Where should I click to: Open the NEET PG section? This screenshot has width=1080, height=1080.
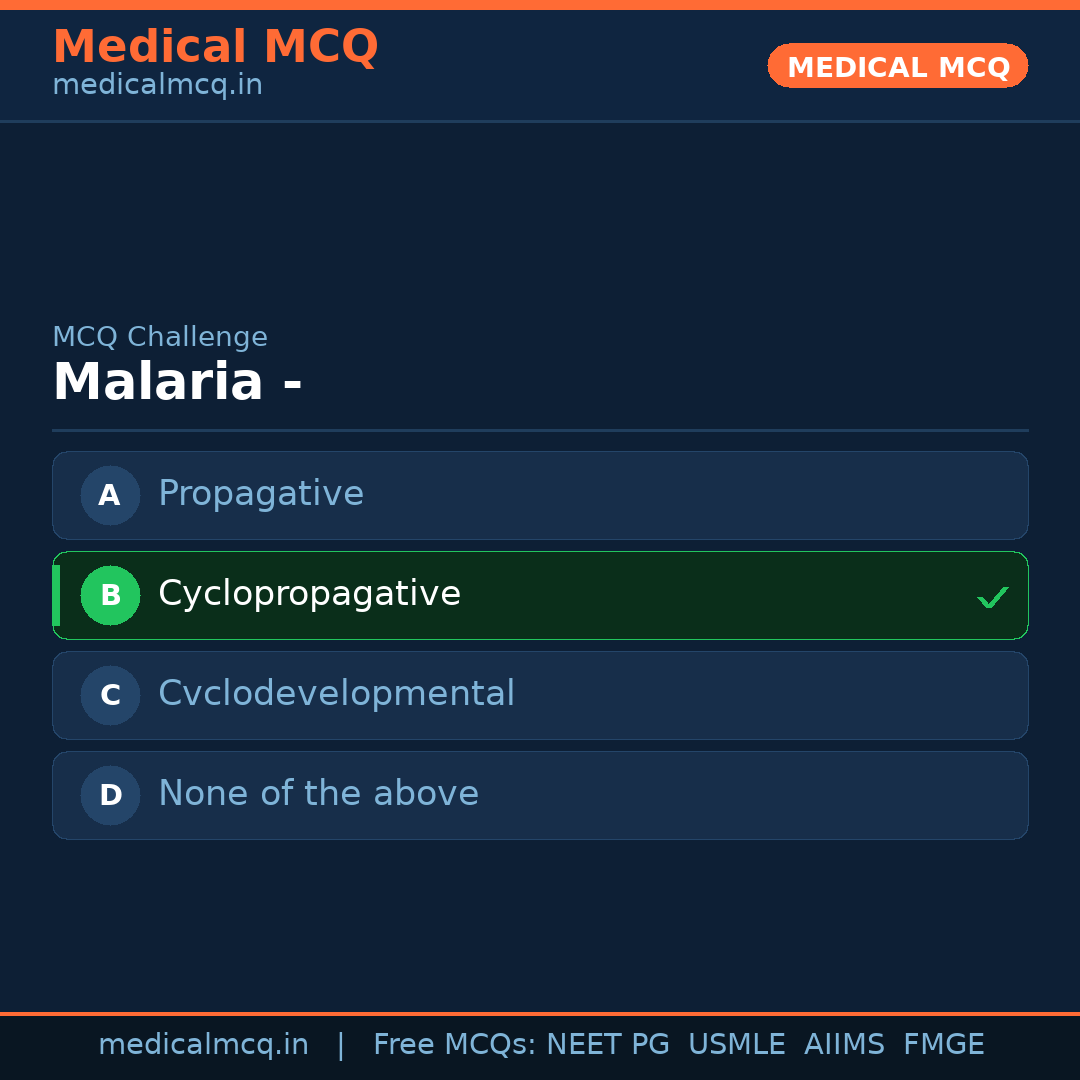607,1043
